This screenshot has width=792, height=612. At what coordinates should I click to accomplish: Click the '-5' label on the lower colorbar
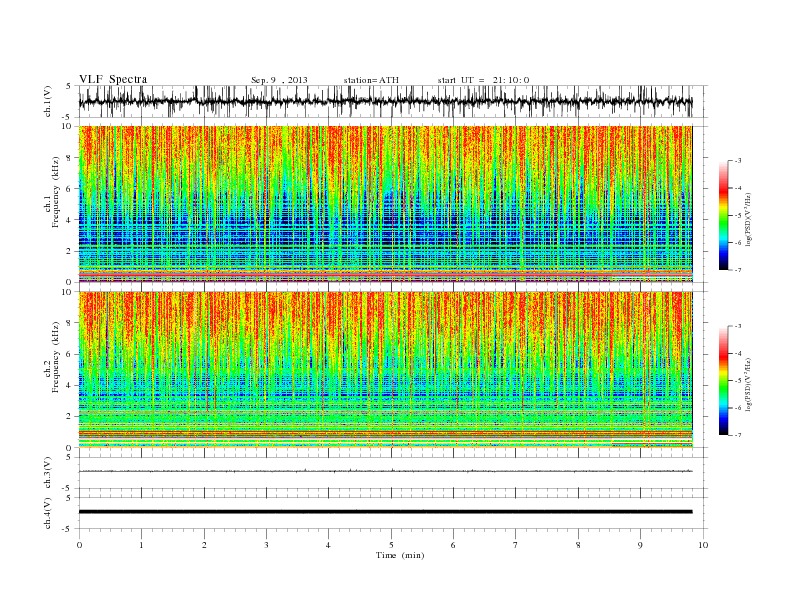737,381
